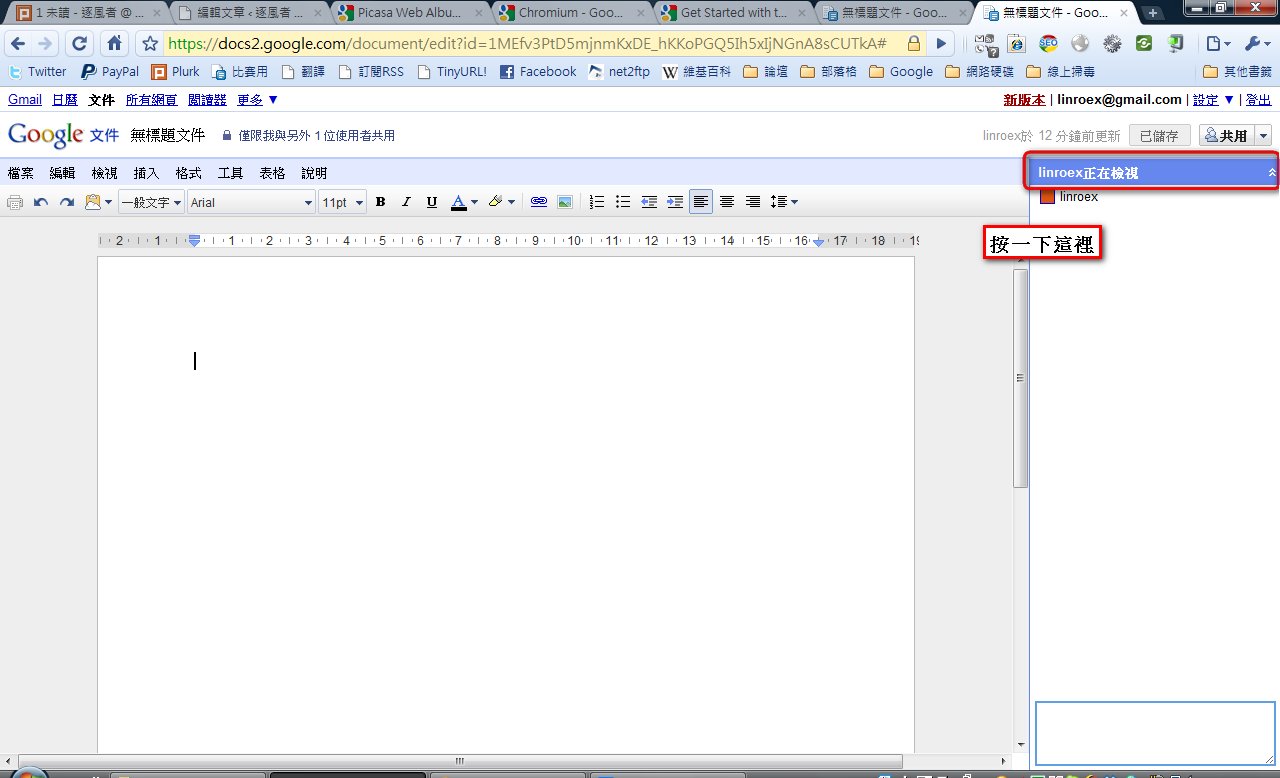
Task: Insert a link with the chain icon
Action: 539,202
